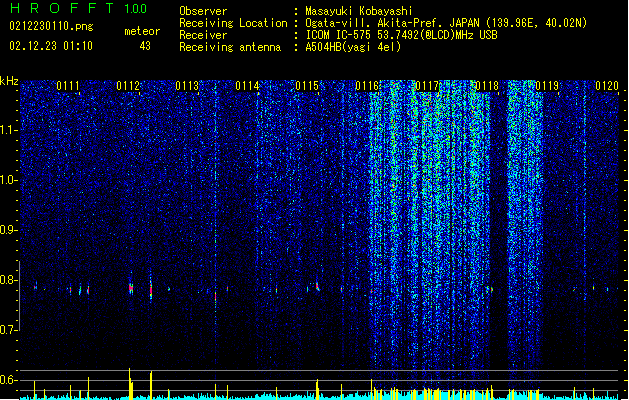Click the 0119 time marker
Image resolution: width=629 pixels, height=400 pixels.
coord(547,86)
